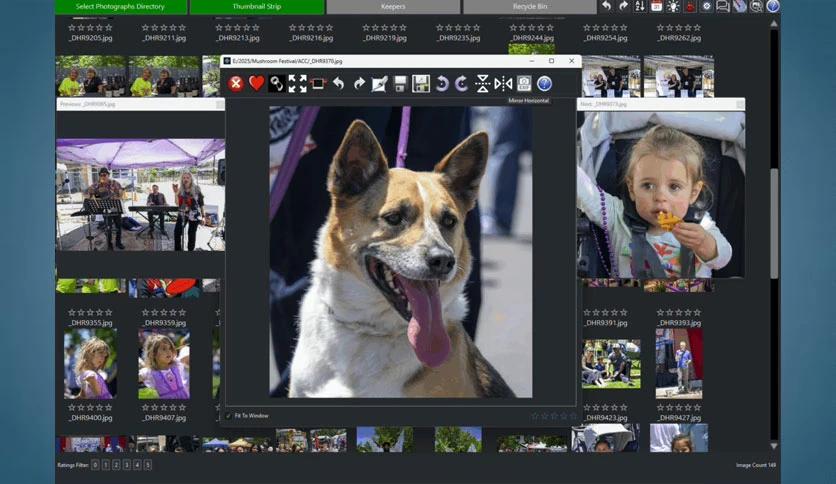Toggle the Fit To Window checkbox
Screen dimensions: 836x484
tap(229, 416)
